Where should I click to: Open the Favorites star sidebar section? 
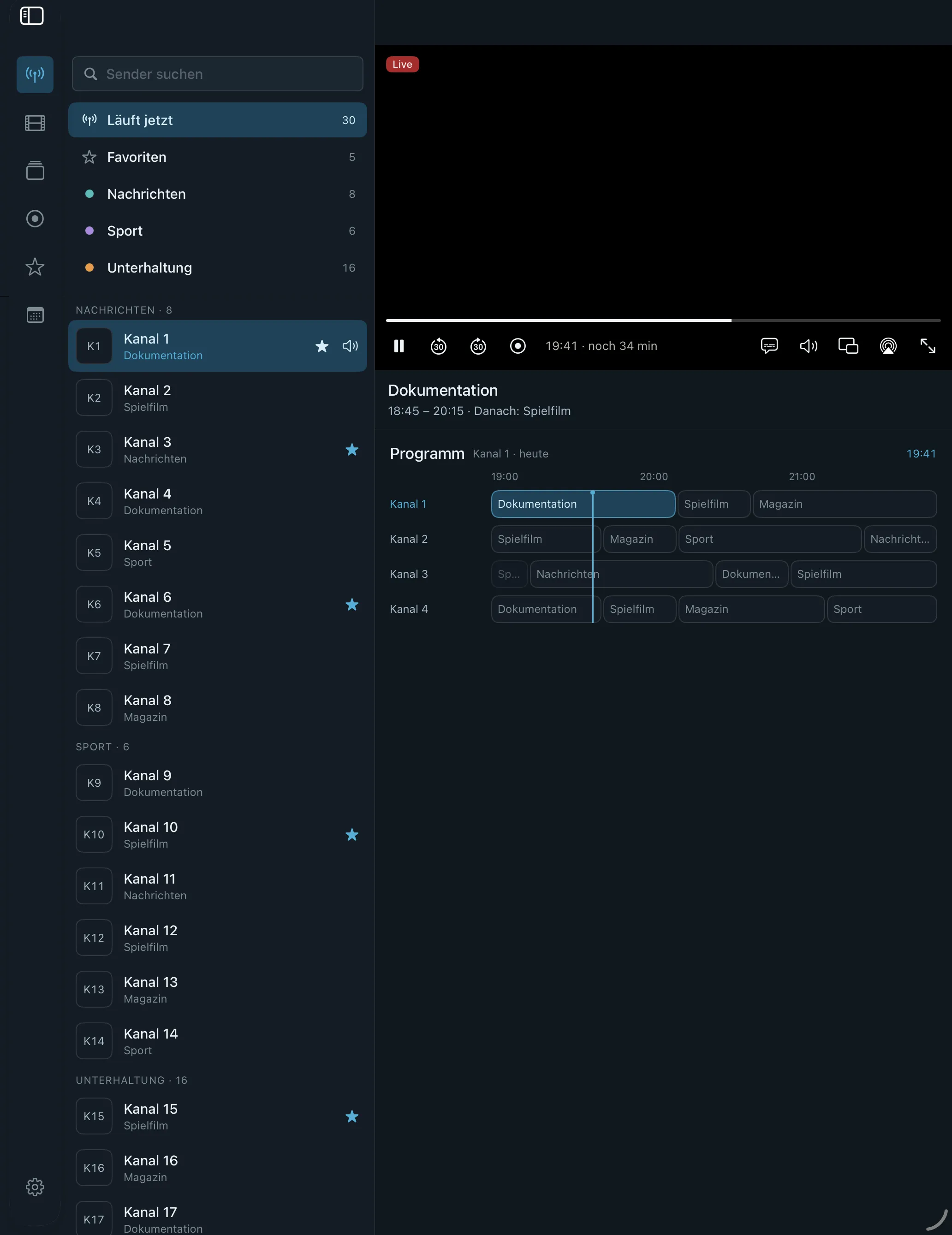click(x=35, y=267)
